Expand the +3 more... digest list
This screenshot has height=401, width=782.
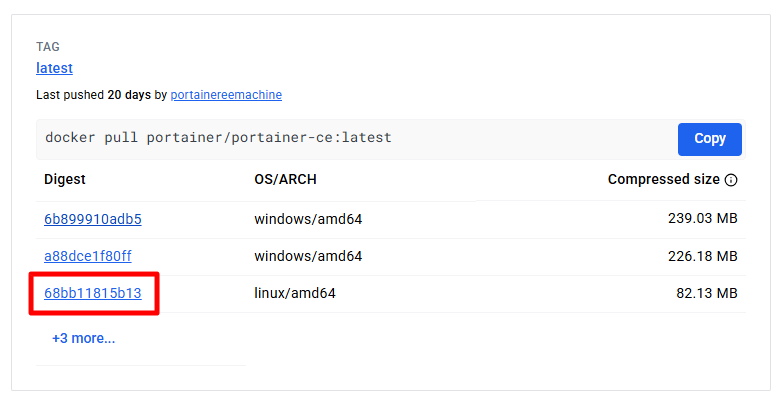[83, 338]
